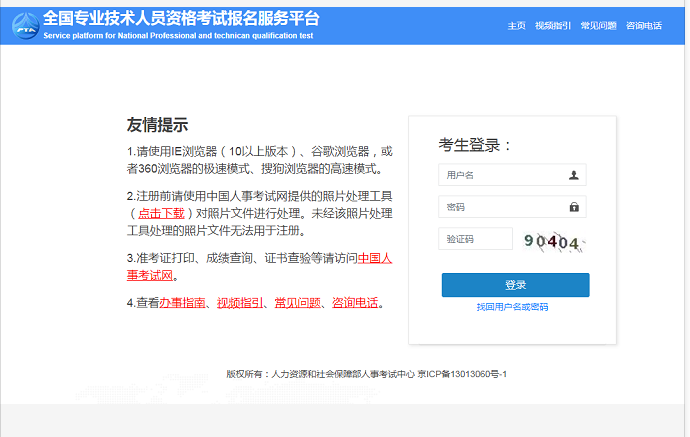Refresh the captcha image 90404

click(x=554, y=241)
